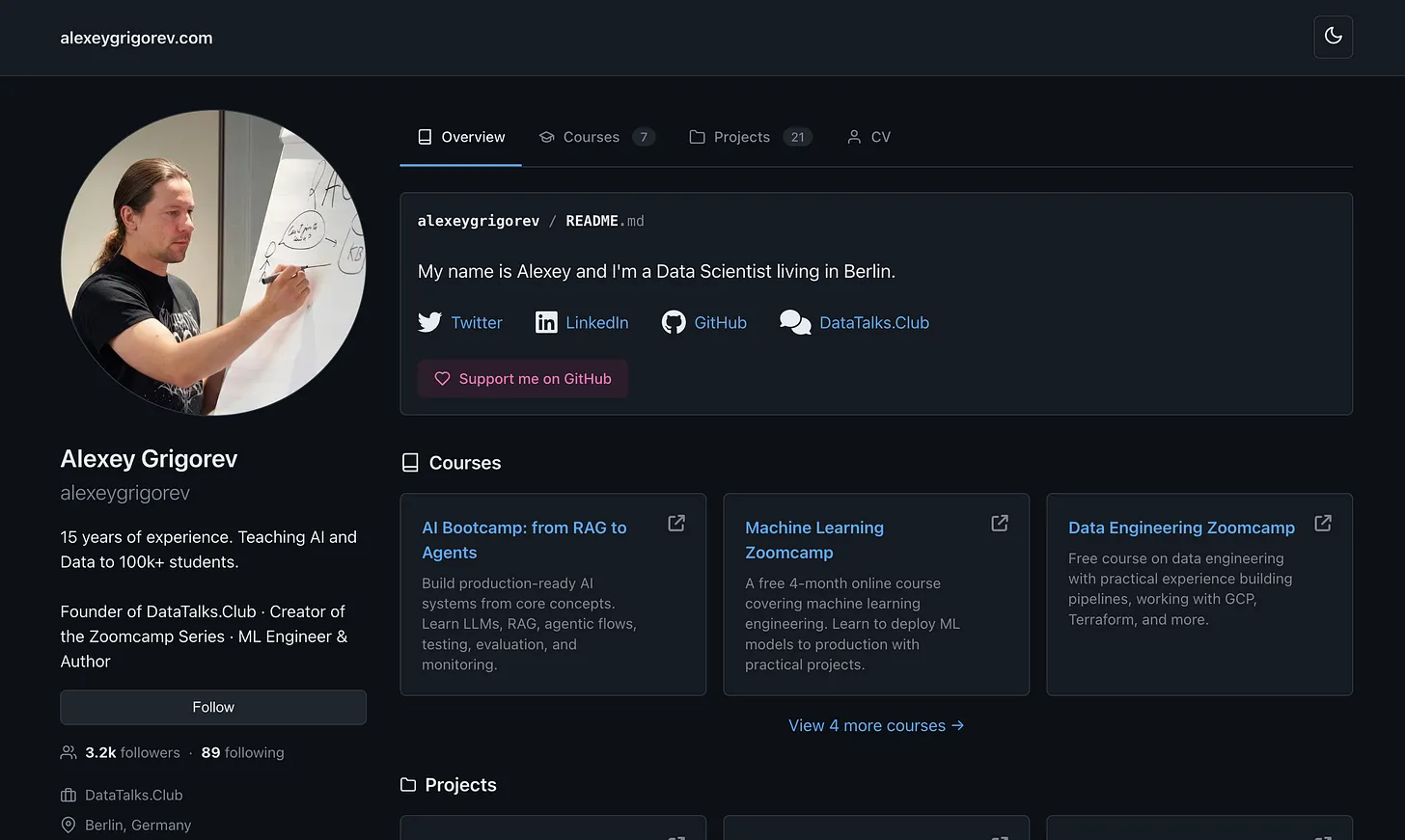
Task: Open the 3.2k followers list
Action: point(132,752)
